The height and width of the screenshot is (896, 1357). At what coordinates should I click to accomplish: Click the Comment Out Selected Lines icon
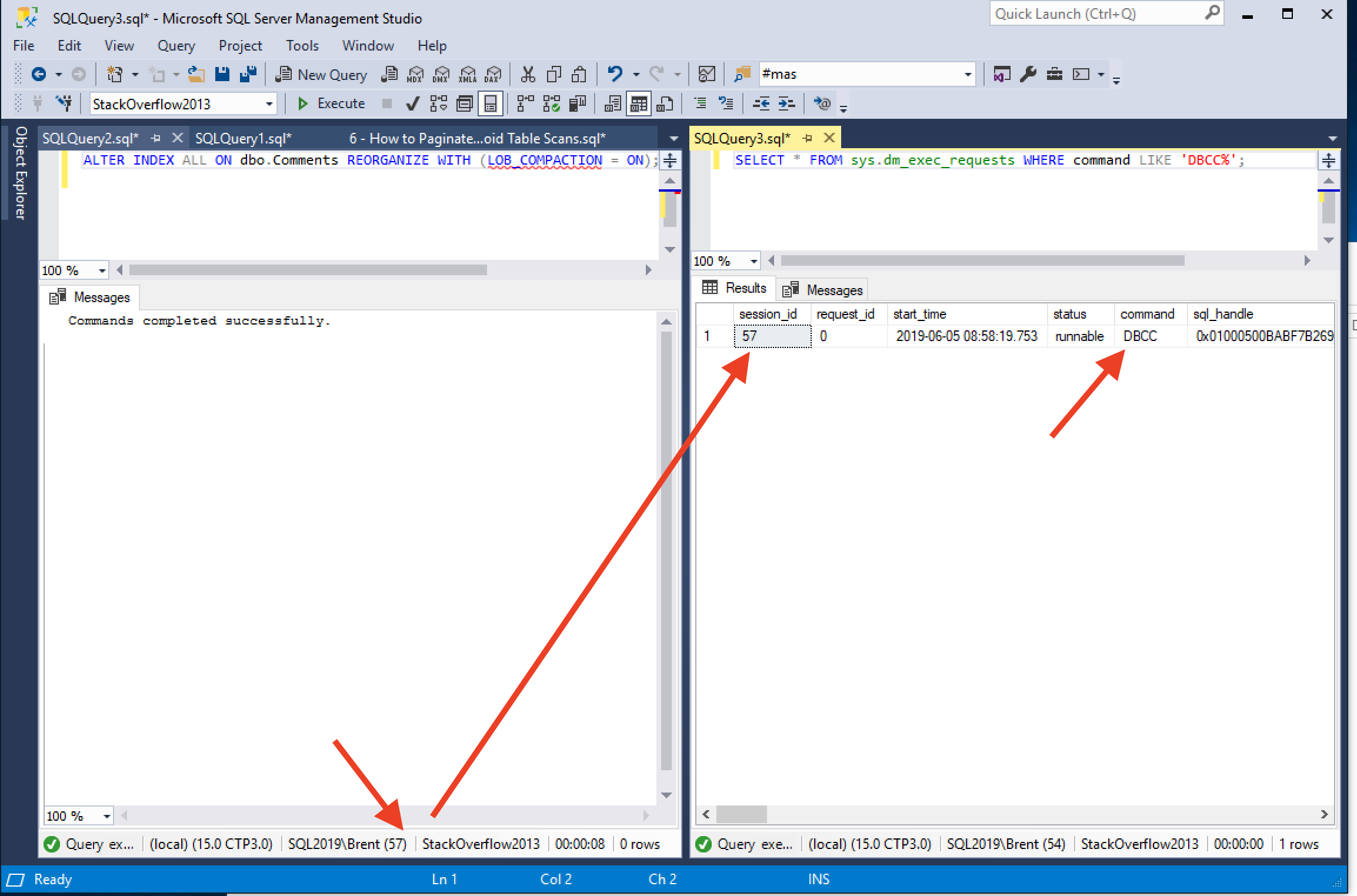click(701, 104)
